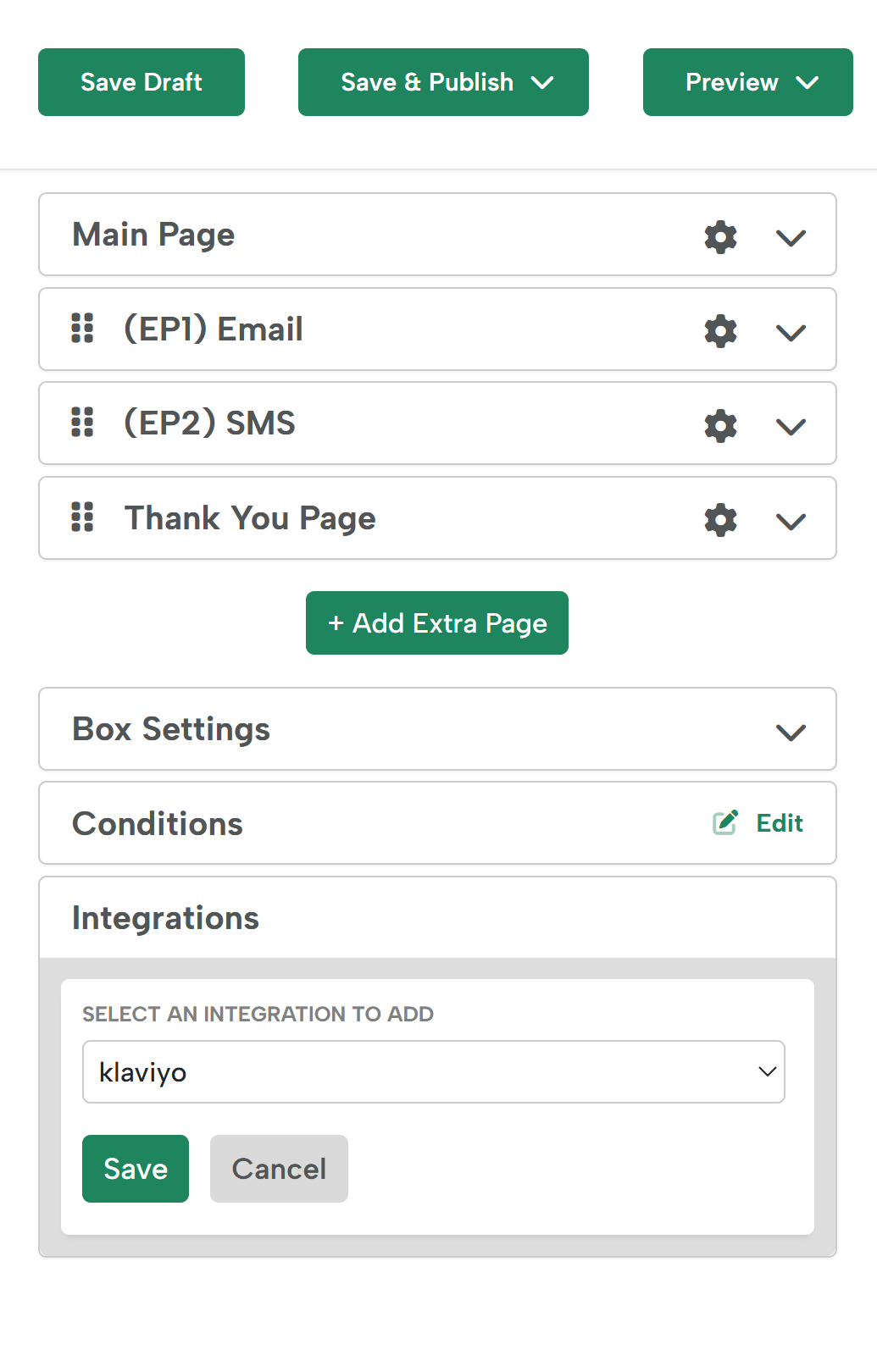Screen dimensions: 877x1372
Task: Grab the (EP2) SMS drag handle
Action: 82,422
